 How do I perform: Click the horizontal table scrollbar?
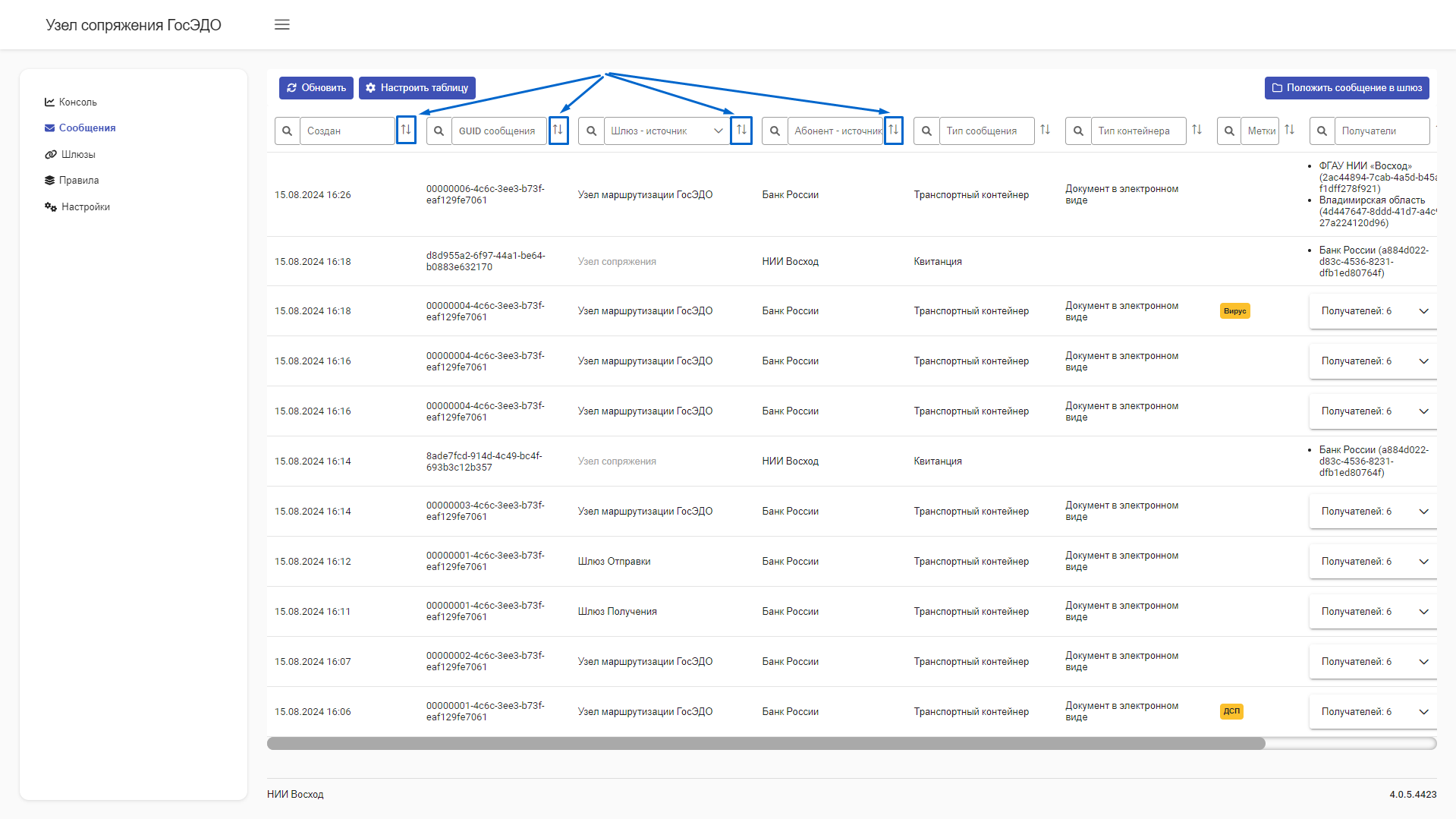(x=766, y=744)
